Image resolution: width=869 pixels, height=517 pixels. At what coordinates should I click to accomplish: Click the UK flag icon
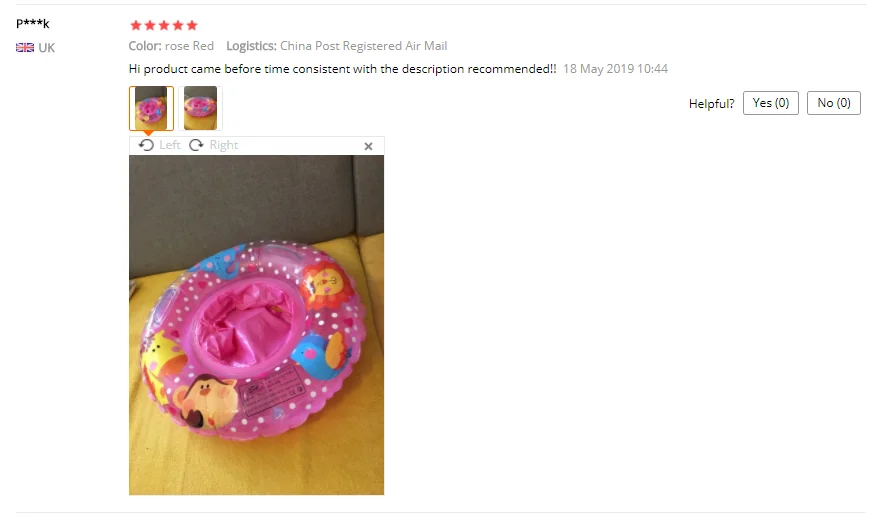25,48
